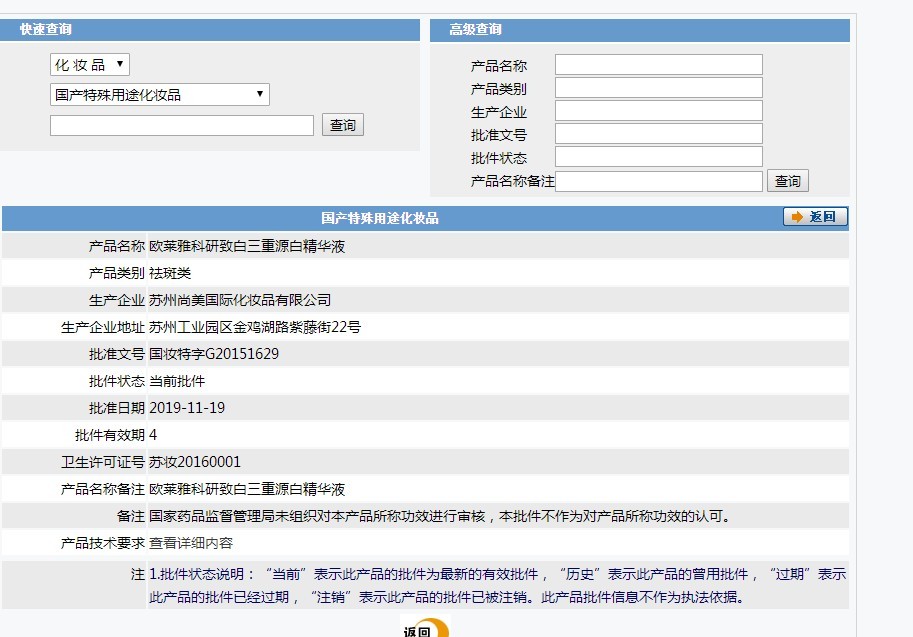Click the 备注 text about 国家药品监督管理局

point(440,516)
